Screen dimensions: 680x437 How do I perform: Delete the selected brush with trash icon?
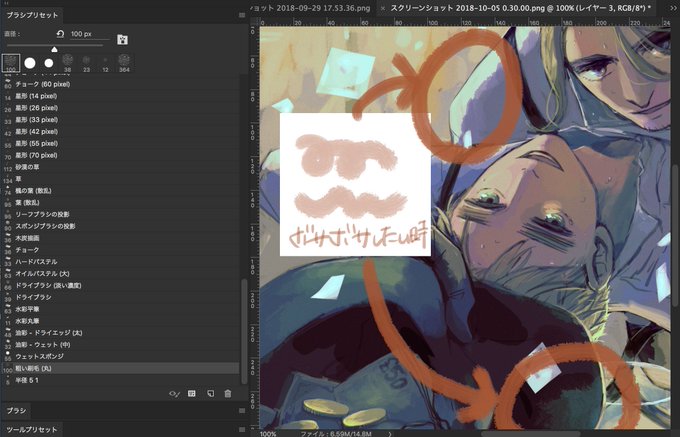click(x=228, y=394)
